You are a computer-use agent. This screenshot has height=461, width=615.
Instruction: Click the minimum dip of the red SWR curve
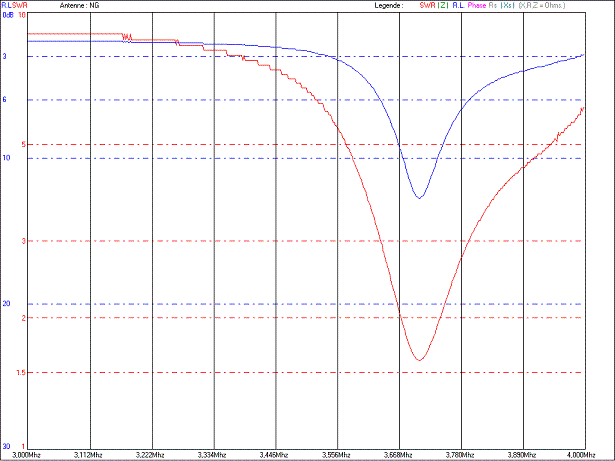click(x=418, y=359)
